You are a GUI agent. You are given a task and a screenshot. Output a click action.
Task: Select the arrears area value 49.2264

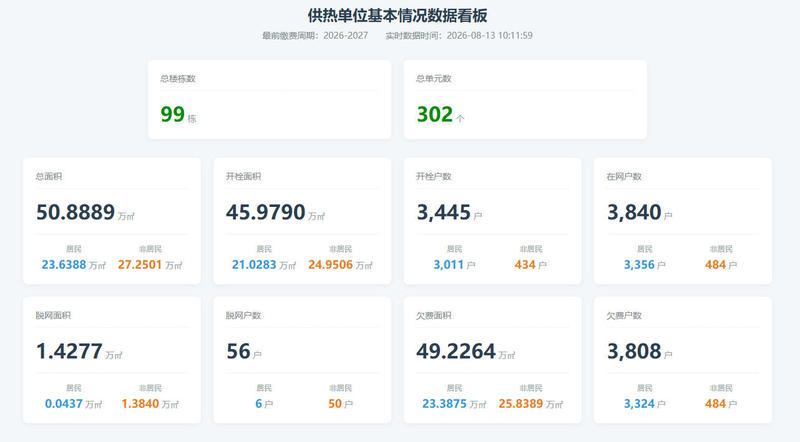tap(456, 352)
